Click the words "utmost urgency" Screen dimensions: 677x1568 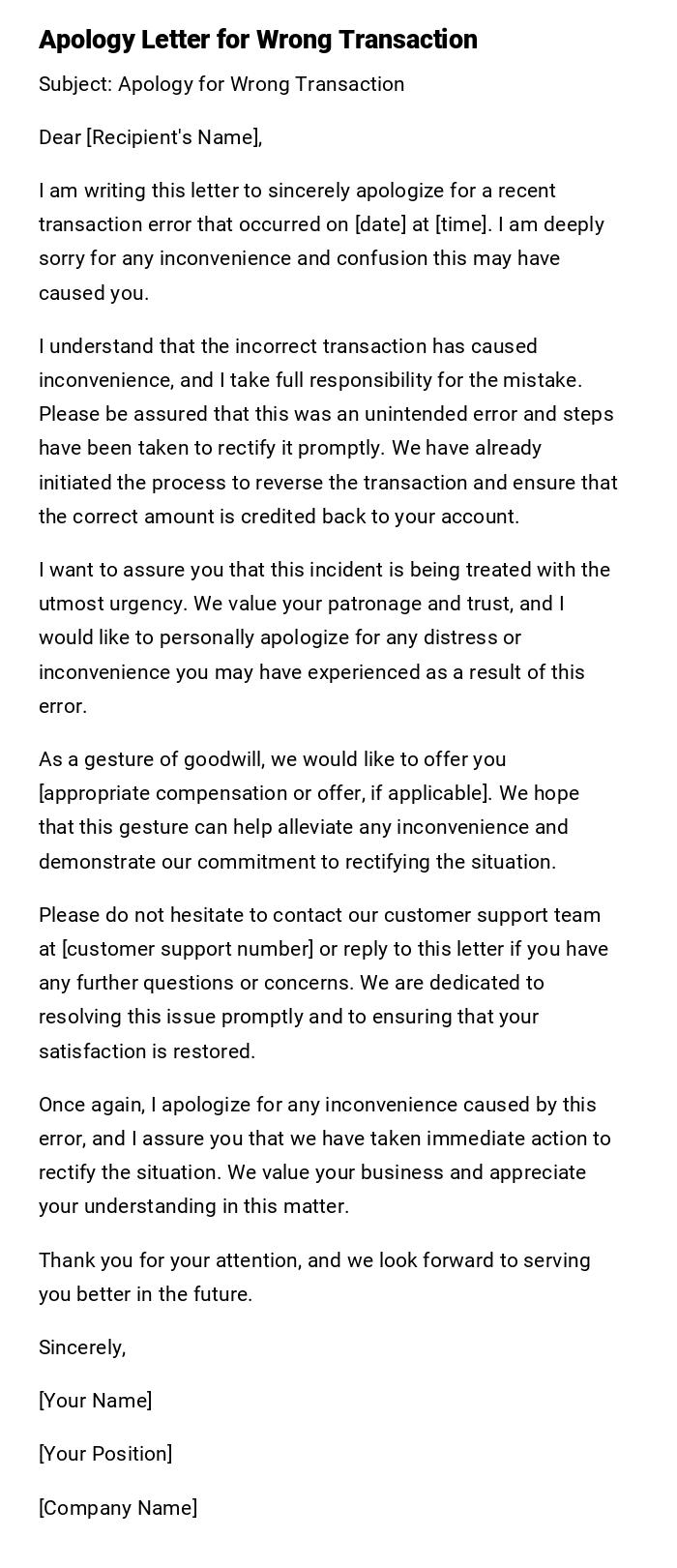coord(112,604)
